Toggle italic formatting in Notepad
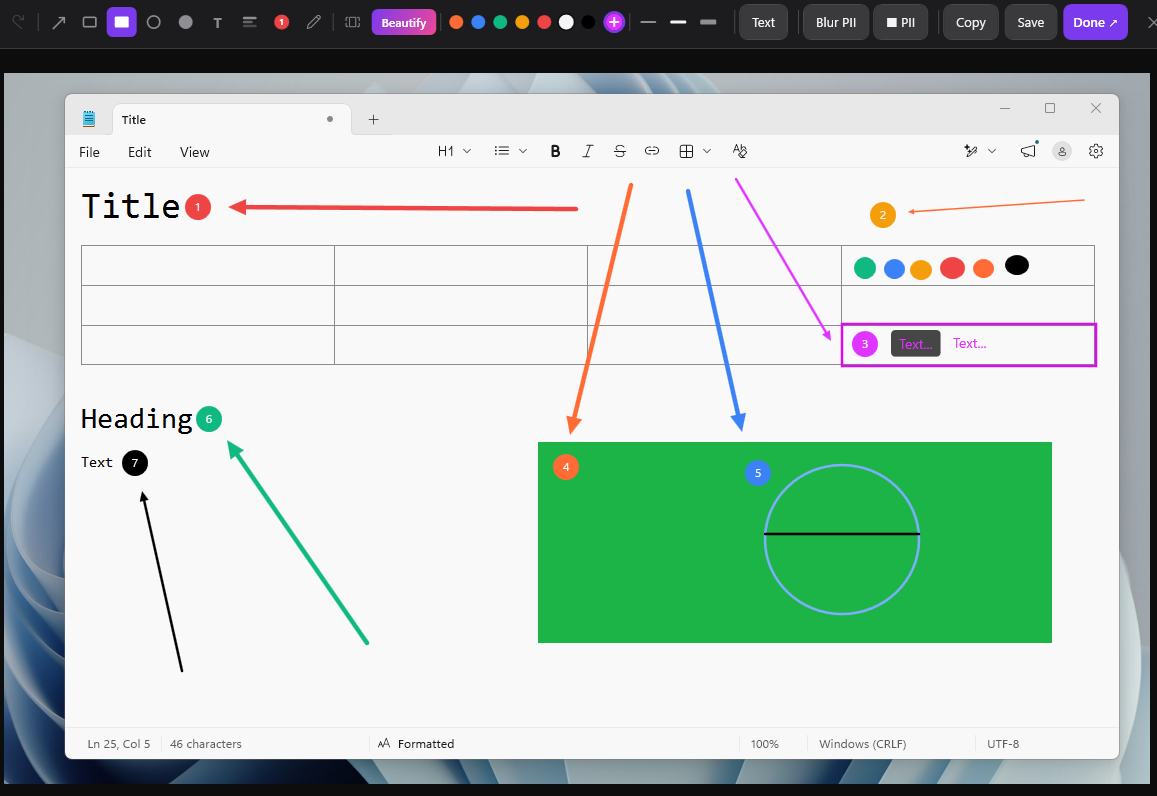Viewport: 1157px width, 796px height. click(587, 151)
